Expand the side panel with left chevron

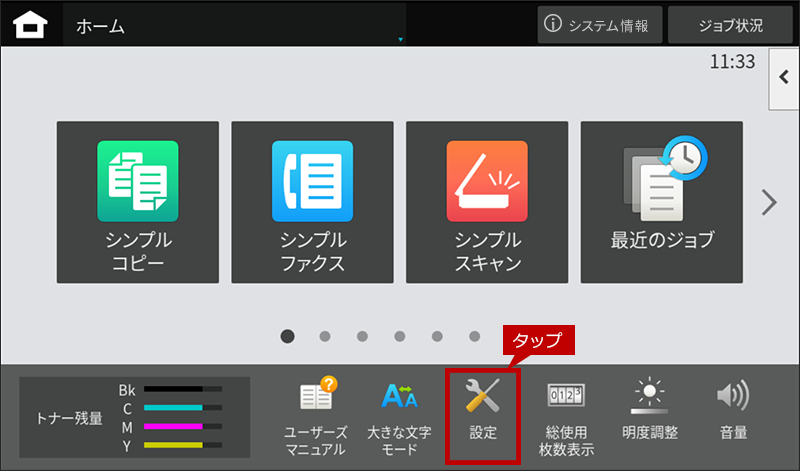click(x=783, y=77)
